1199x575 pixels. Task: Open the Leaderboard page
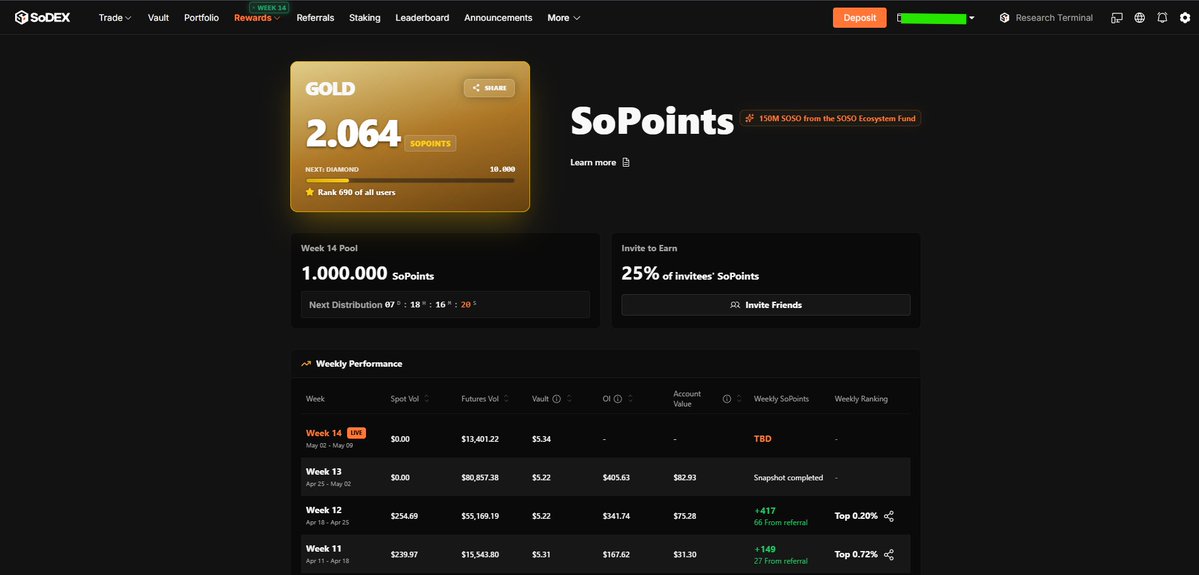(422, 18)
